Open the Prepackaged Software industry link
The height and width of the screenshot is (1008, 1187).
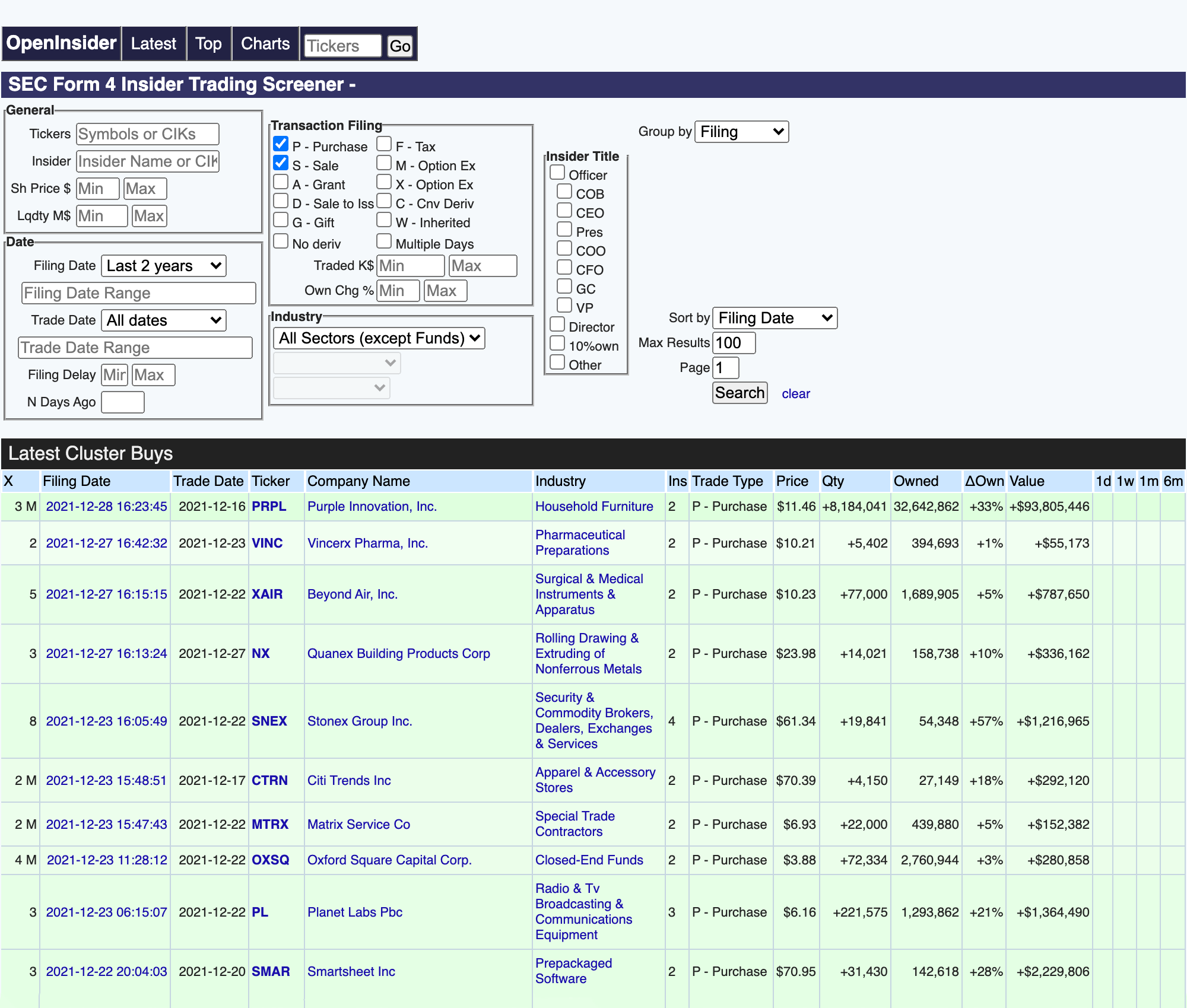coord(573,971)
